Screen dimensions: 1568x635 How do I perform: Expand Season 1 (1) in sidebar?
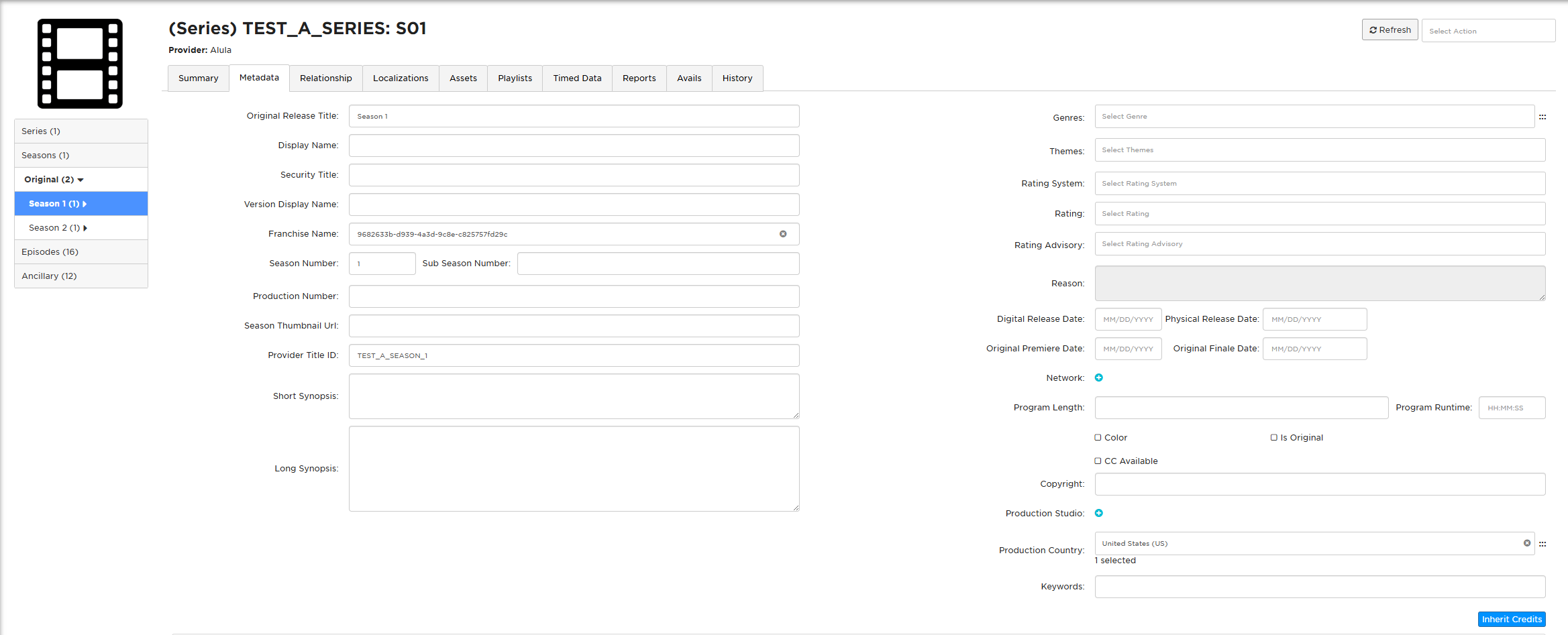[x=85, y=204]
